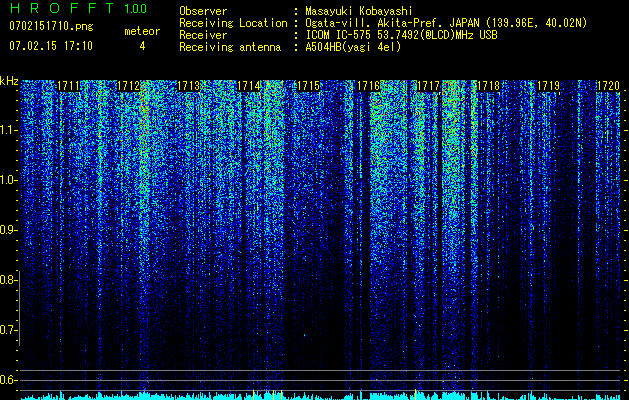Select the A504HB(yagi 4el) antenna text
Viewport: 629px width, 400px height.
(x=353, y=47)
